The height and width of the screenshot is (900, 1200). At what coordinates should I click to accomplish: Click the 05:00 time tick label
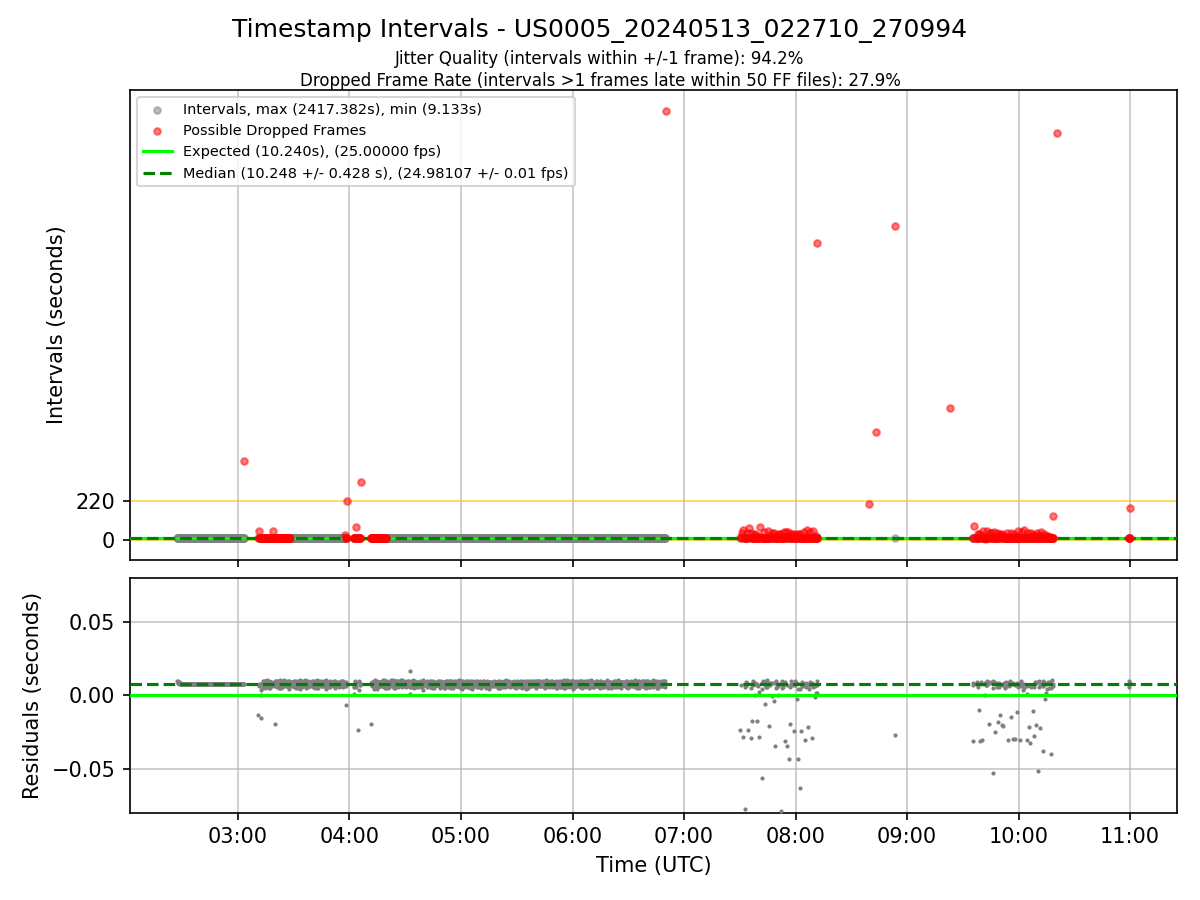[x=461, y=836]
